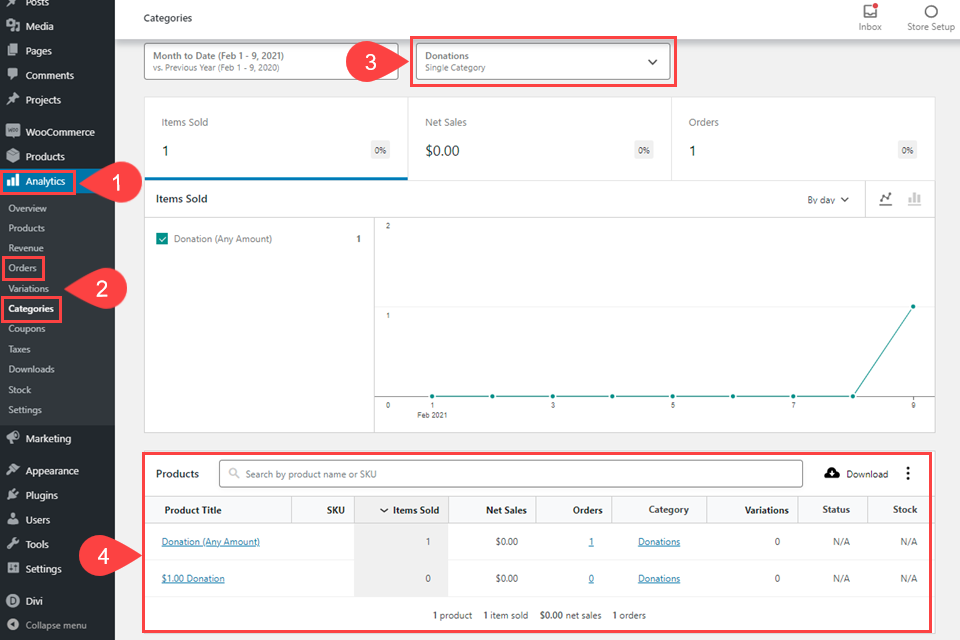Click the $1.00 Donation product link
The width and height of the screenshot is (960, 640).
click(x=193, y=579)
